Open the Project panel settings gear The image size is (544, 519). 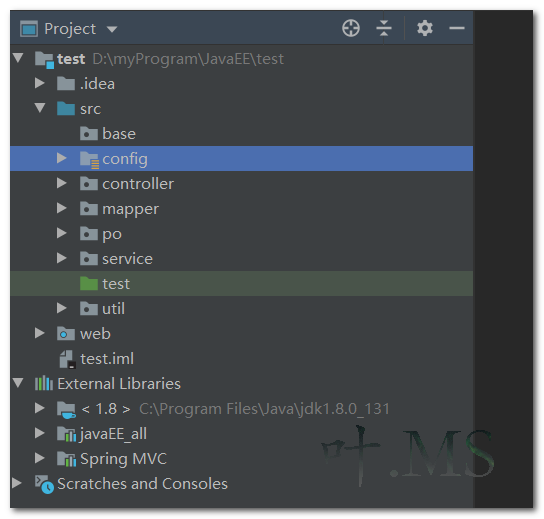coord(425,28)
